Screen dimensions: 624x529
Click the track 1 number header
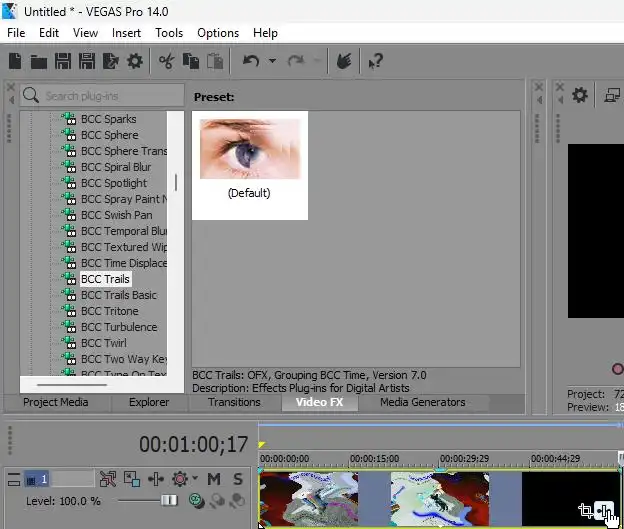pos(37,479)
